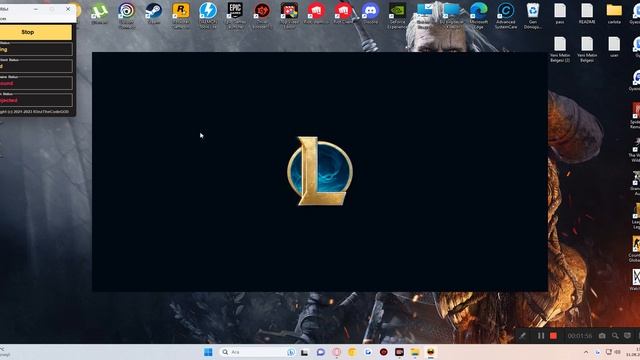Image resolution: width=640 pixels, height=360 pixels.
Task: Open the Recycle Bin desktop icon
Action: click(x=533, y=15)
